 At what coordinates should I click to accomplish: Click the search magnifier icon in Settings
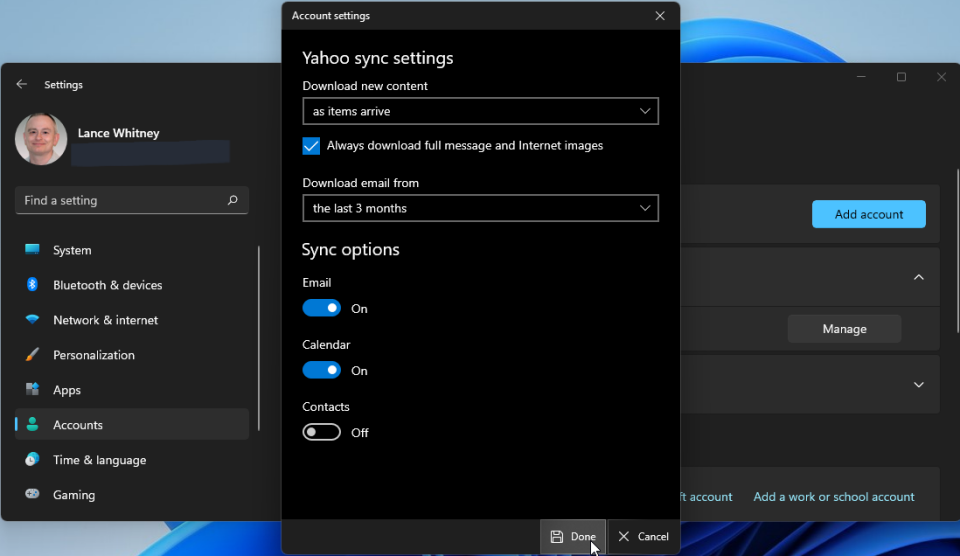(x=233, y=200)
